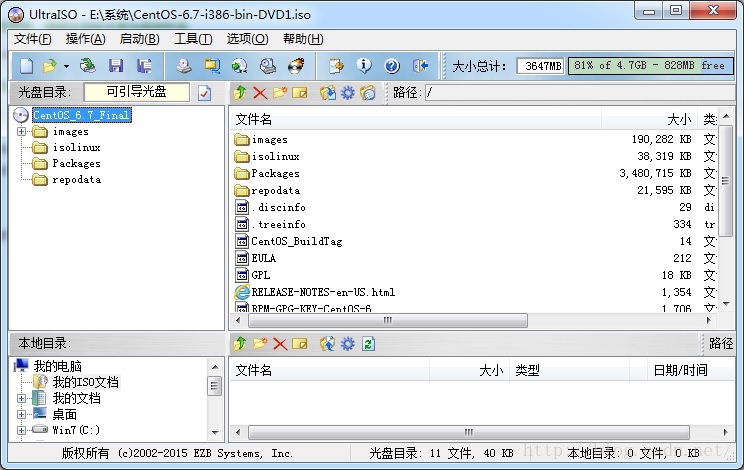Expand the images folder in the disc tree
This screenshot has height=470, width=744.
coord(21,131)
